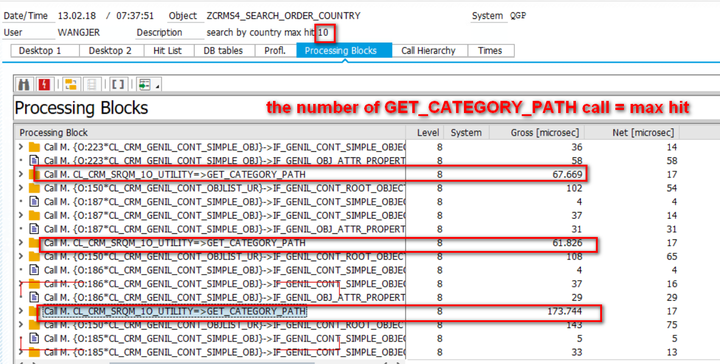This screenshot has height=364, width=720.
Task: Open the Times tab
Action: click(x=490, y=50)
